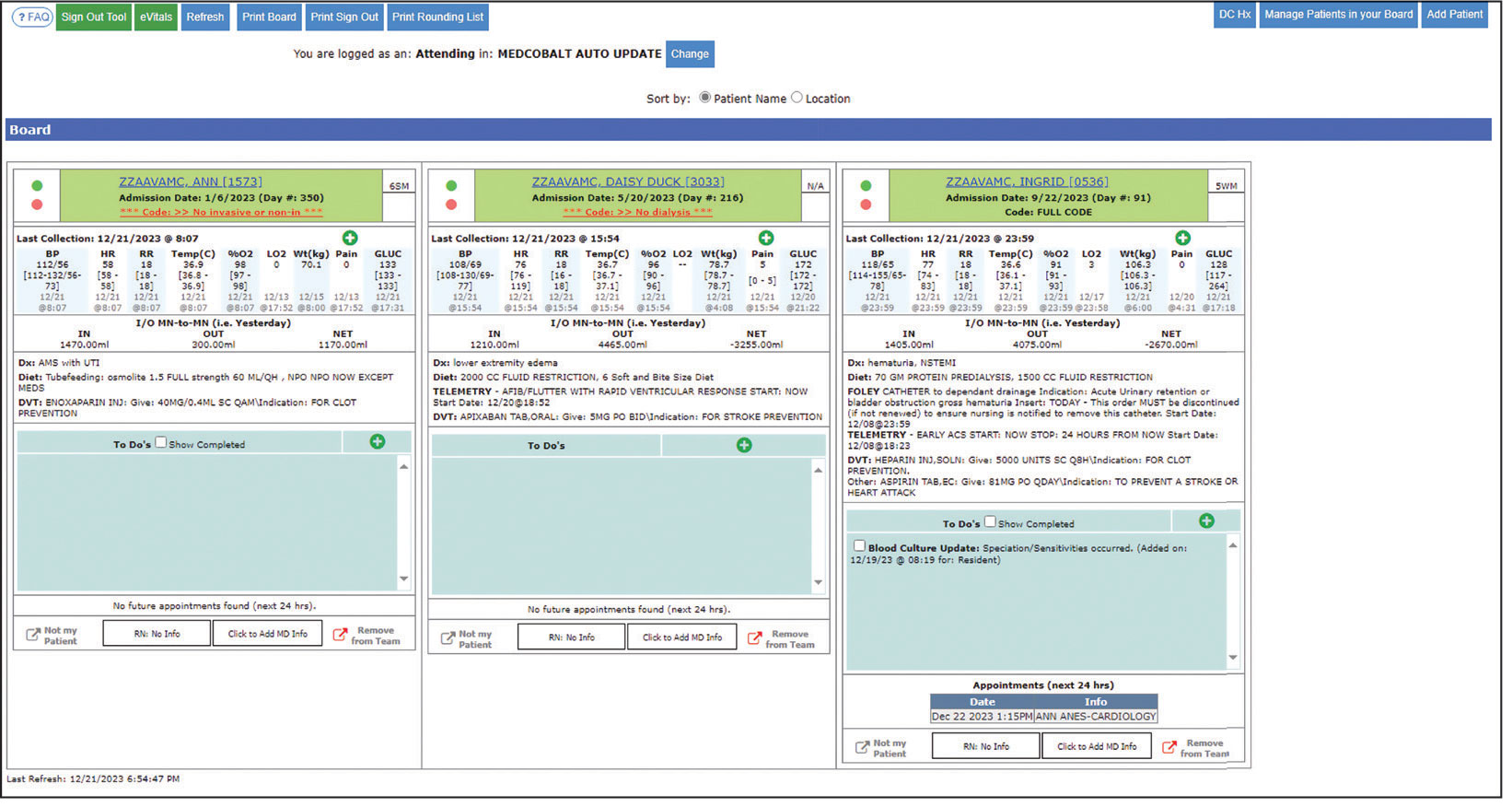Image resolution: width=1512 pixels, height=807 pixels.
Task: Click INGRID's location cell 5WM
Action: pyautogui.click(x=1226, y=186)
